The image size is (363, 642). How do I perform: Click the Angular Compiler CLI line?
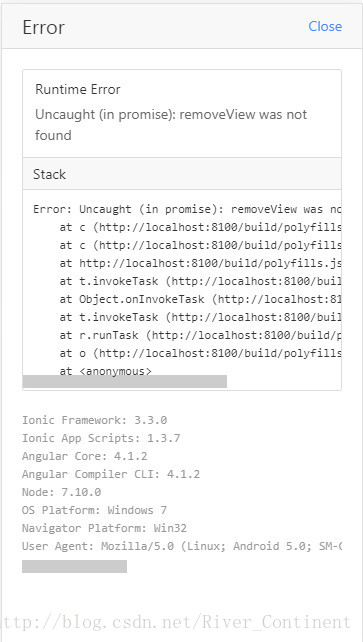[x=111, y=474]
